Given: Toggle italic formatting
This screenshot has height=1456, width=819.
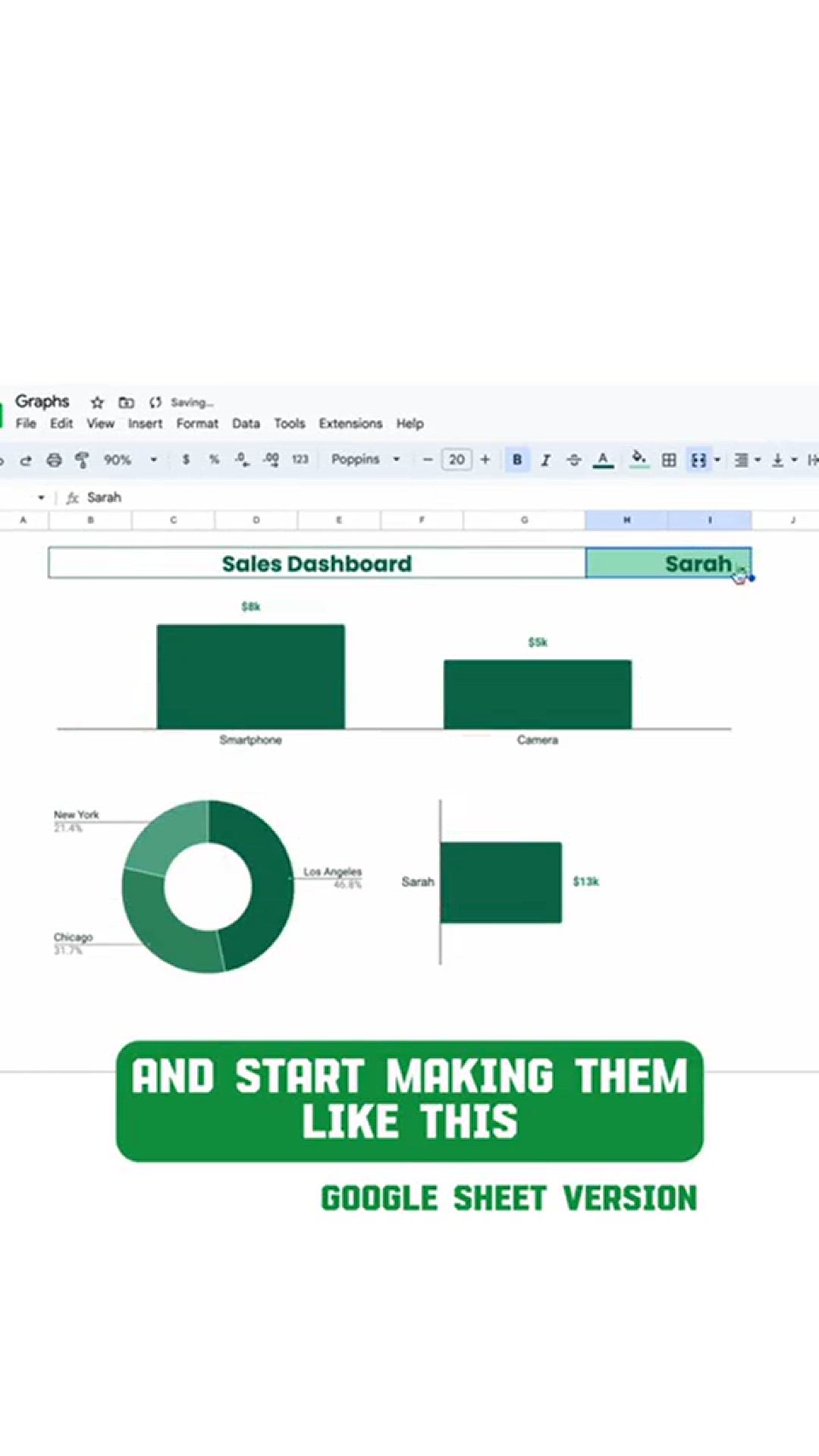Looking at the screenshot, I should [x=545, y=460].
